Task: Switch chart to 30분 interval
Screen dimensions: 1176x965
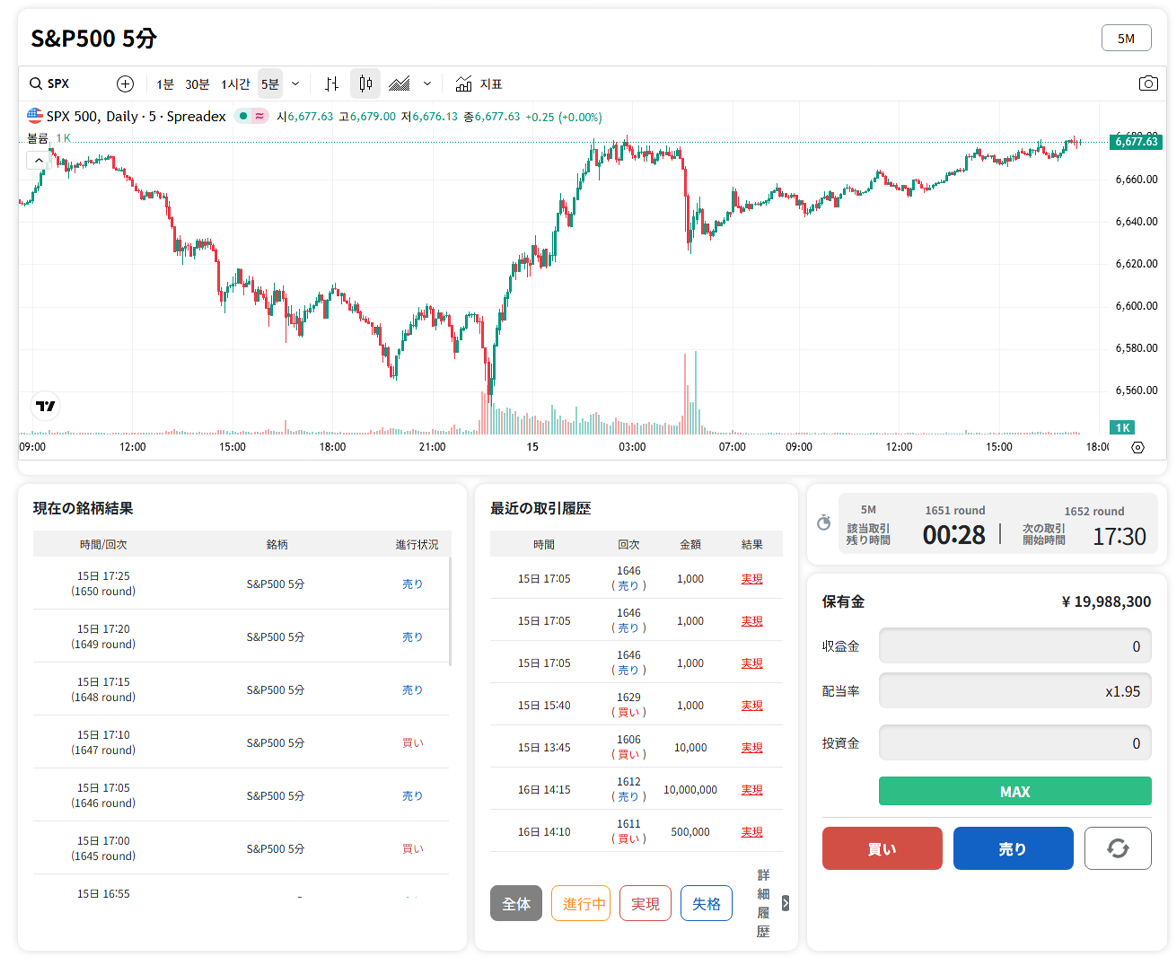Action: pyautogui.click(x=197, y=84)
